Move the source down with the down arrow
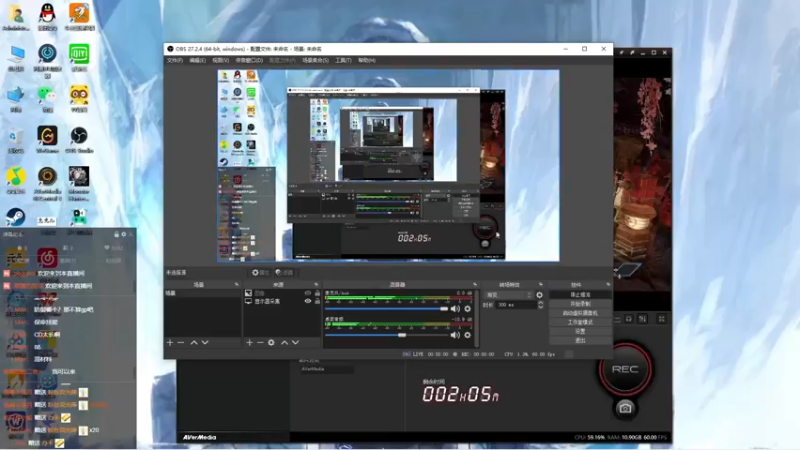Screen dimensions: 800x450 click(295, 342)
